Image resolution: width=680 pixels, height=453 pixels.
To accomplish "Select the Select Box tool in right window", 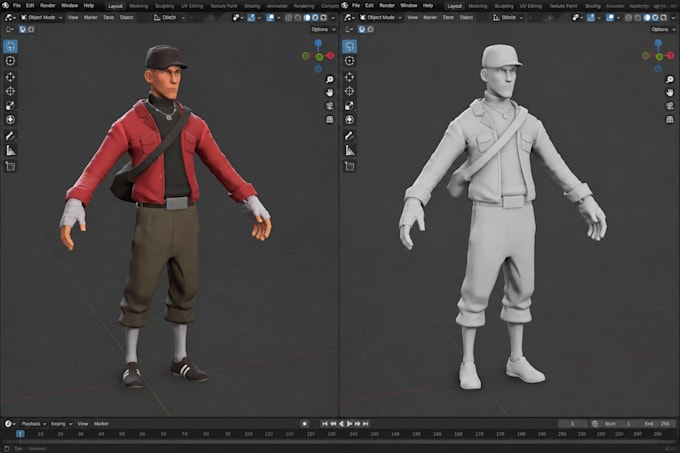I will point(350,46).
